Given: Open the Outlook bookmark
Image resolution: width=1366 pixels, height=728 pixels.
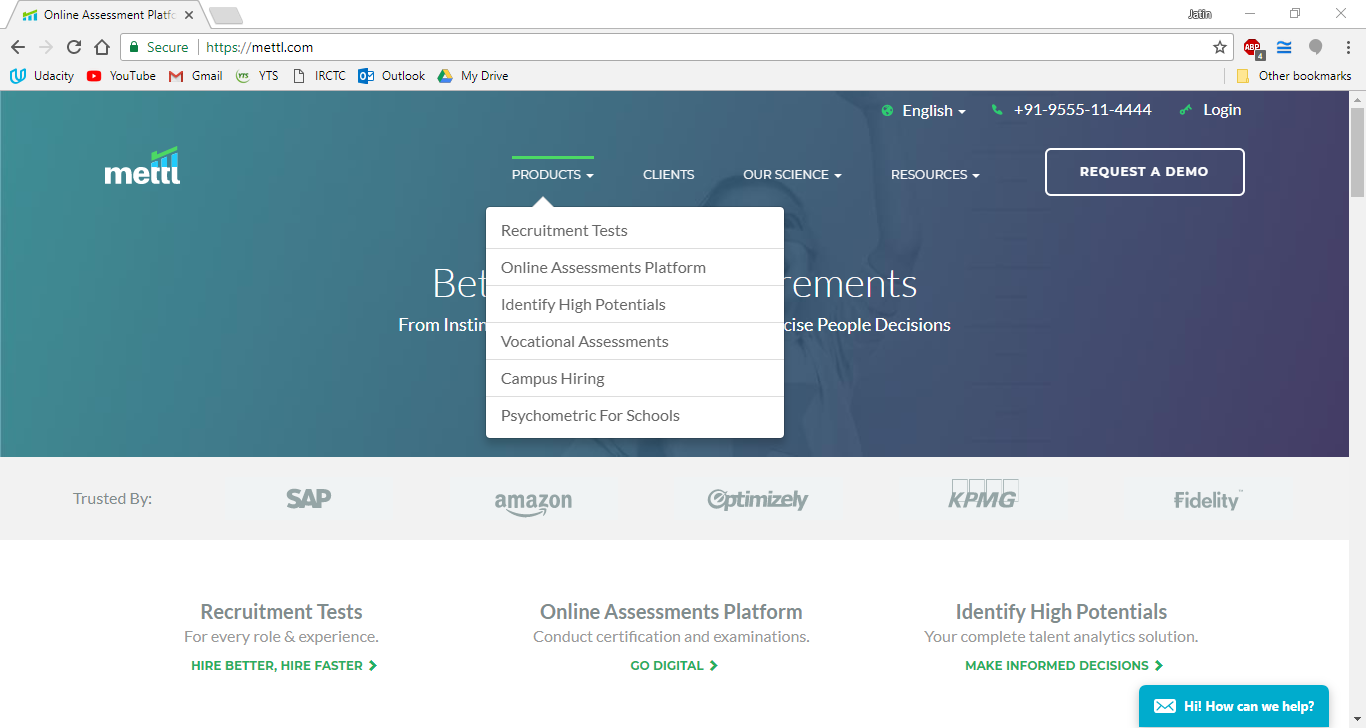Looking at the screenshot, I should pyautogui.click(x=392, y=76).
